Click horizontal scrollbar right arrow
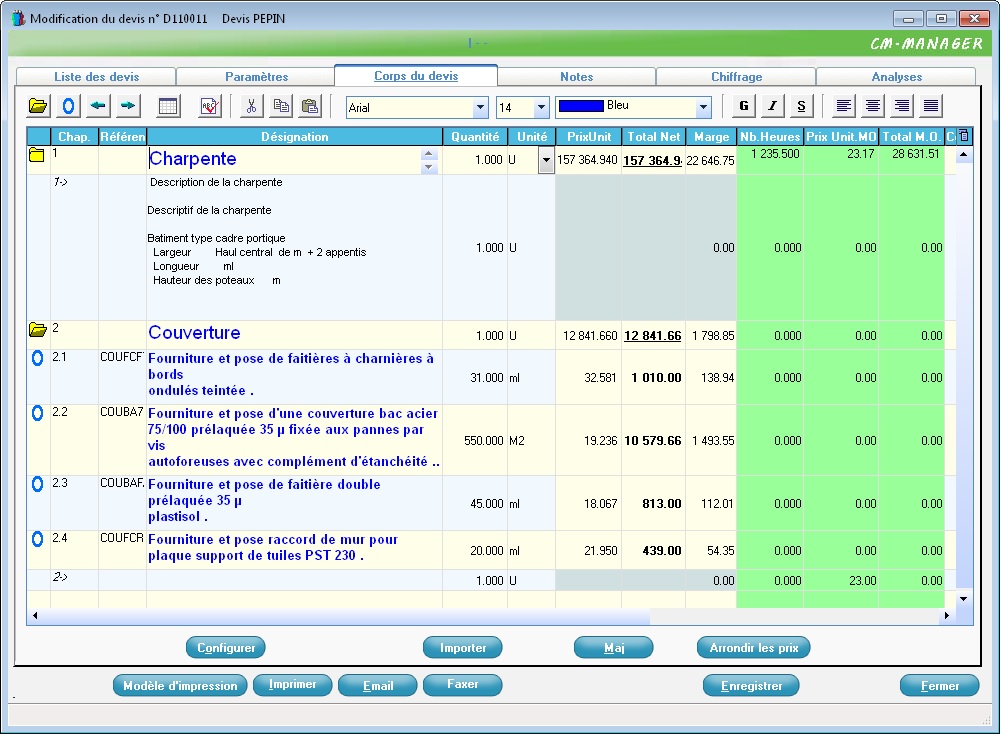 tap(947, 615)
